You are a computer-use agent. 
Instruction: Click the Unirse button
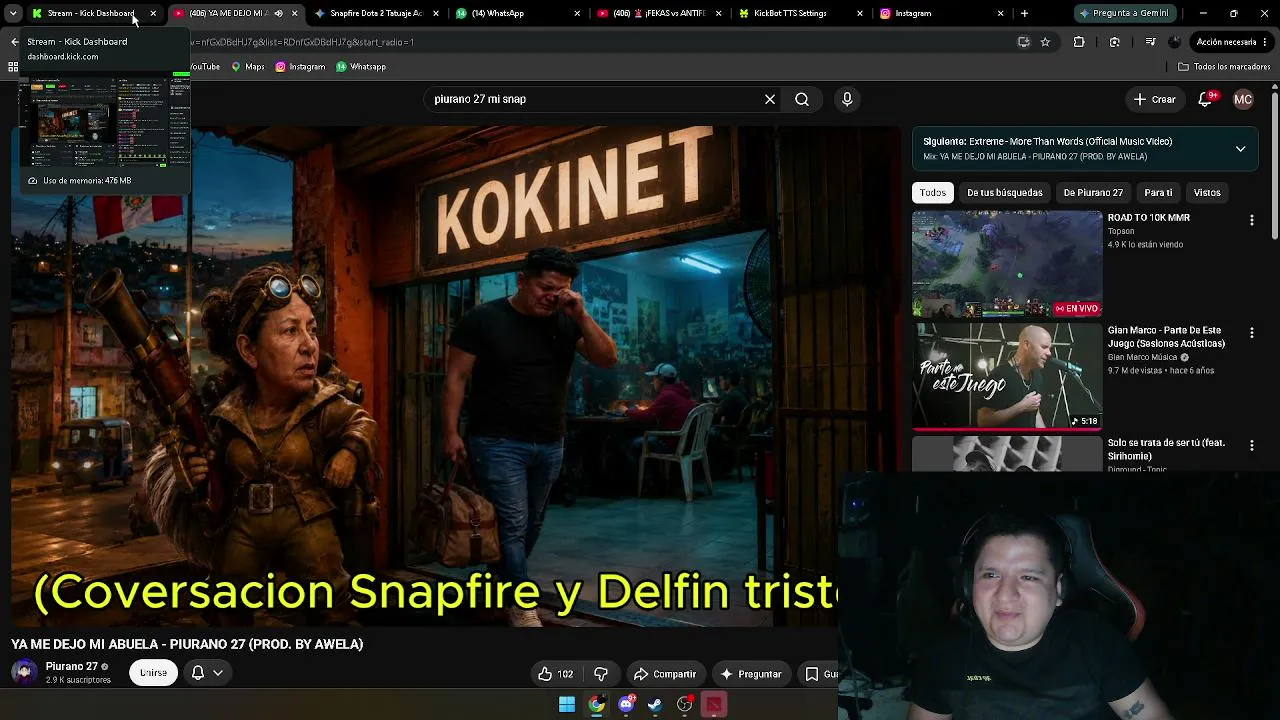pos(153,673)
